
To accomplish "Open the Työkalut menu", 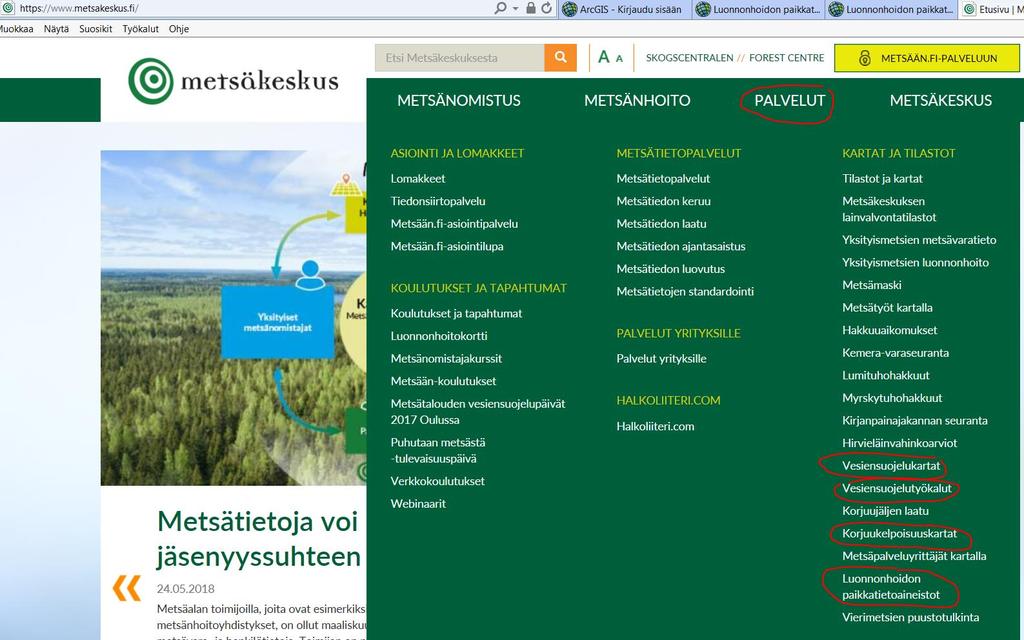I will [x=140, y=29].
